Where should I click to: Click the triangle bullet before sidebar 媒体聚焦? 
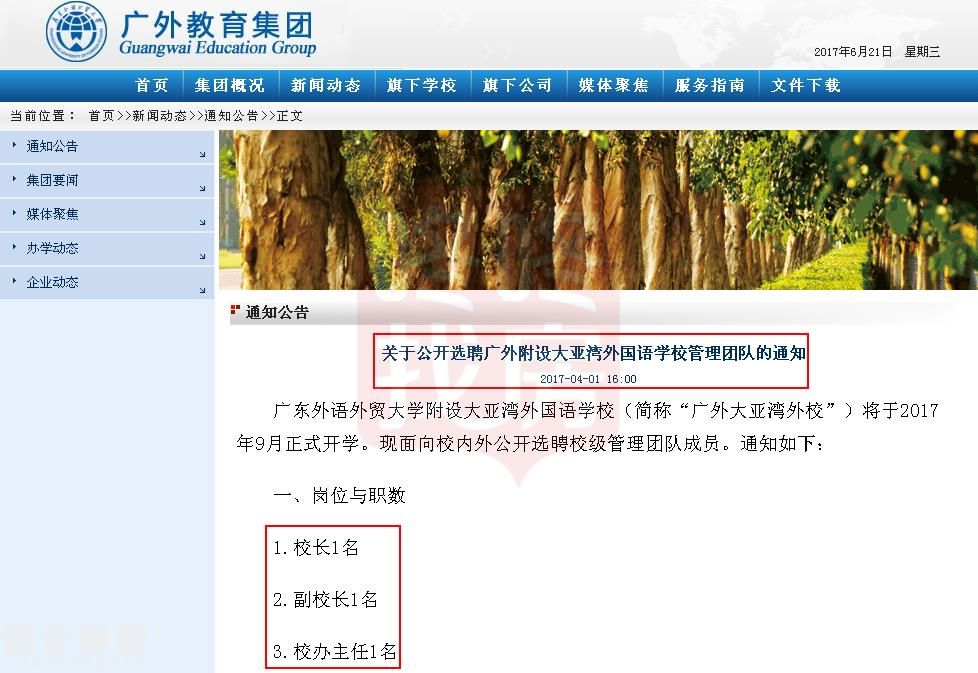click(x=14, y=213)
